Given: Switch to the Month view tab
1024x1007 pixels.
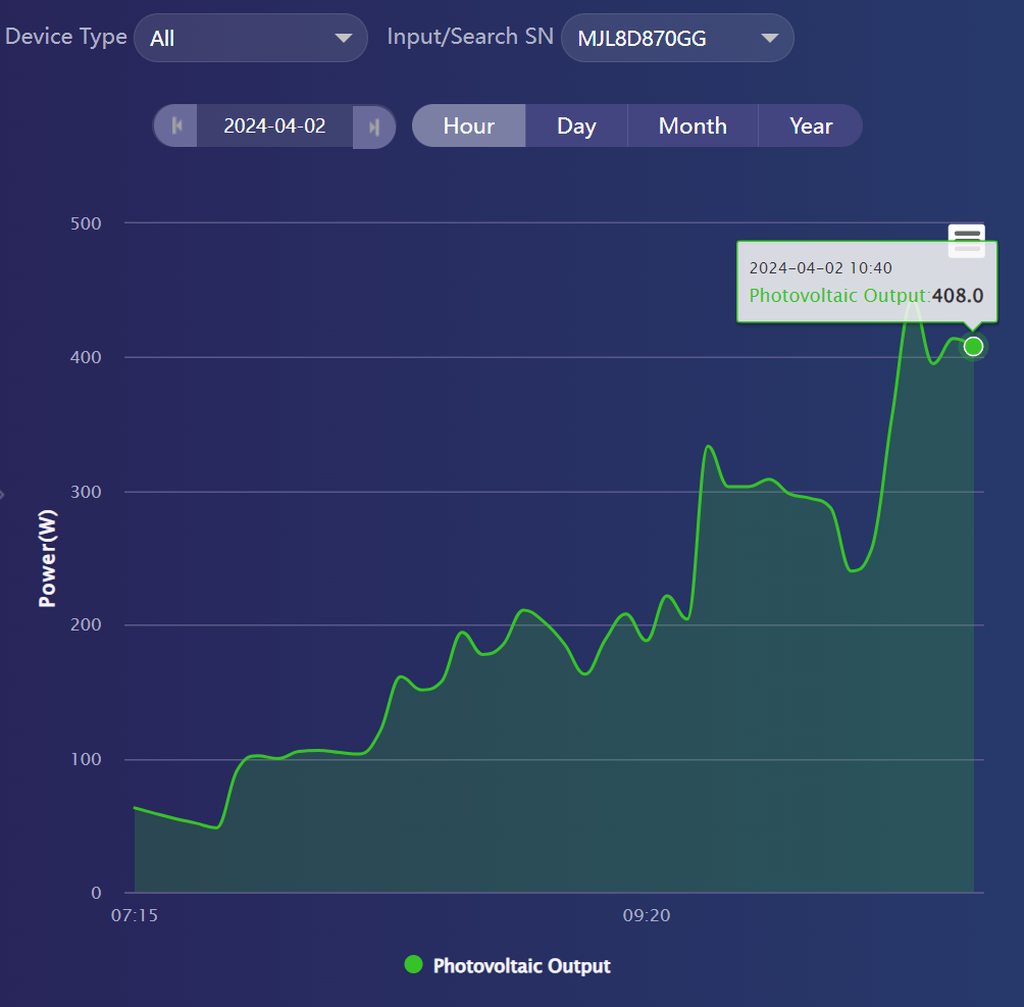Looking at the screenshot, I should (692, 126).
